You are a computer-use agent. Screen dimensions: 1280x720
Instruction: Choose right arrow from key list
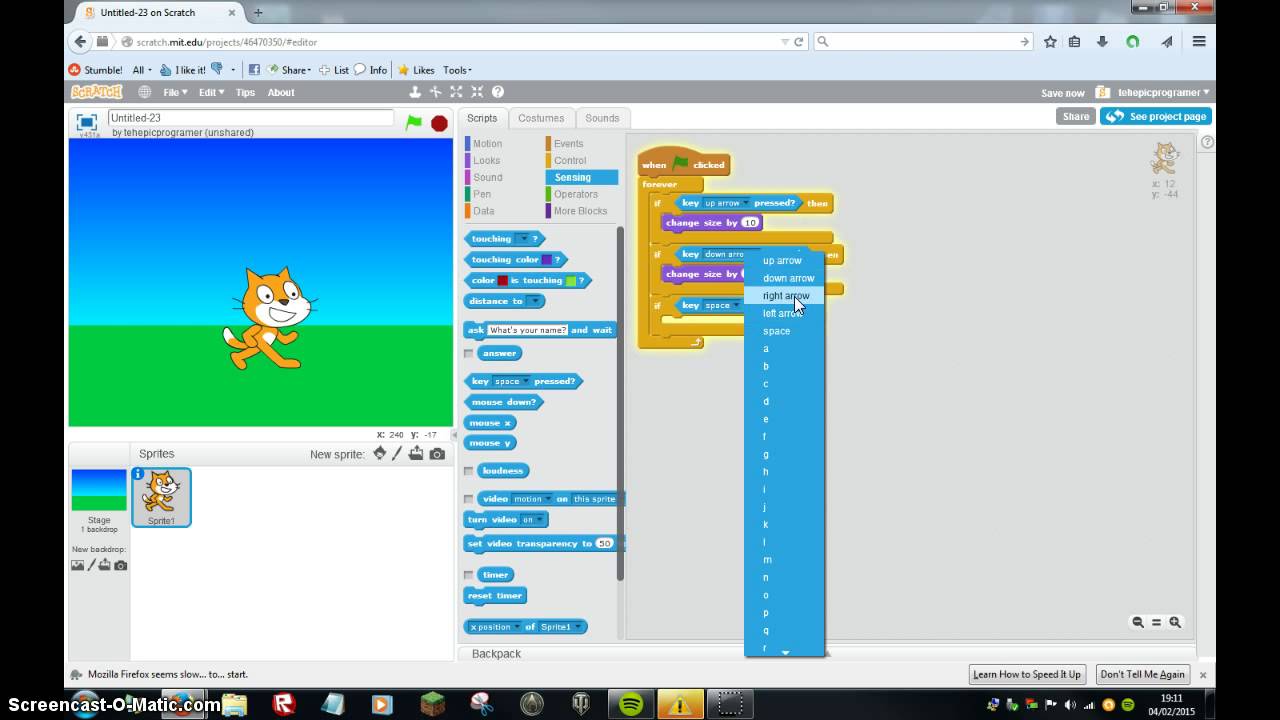(785, 296)
